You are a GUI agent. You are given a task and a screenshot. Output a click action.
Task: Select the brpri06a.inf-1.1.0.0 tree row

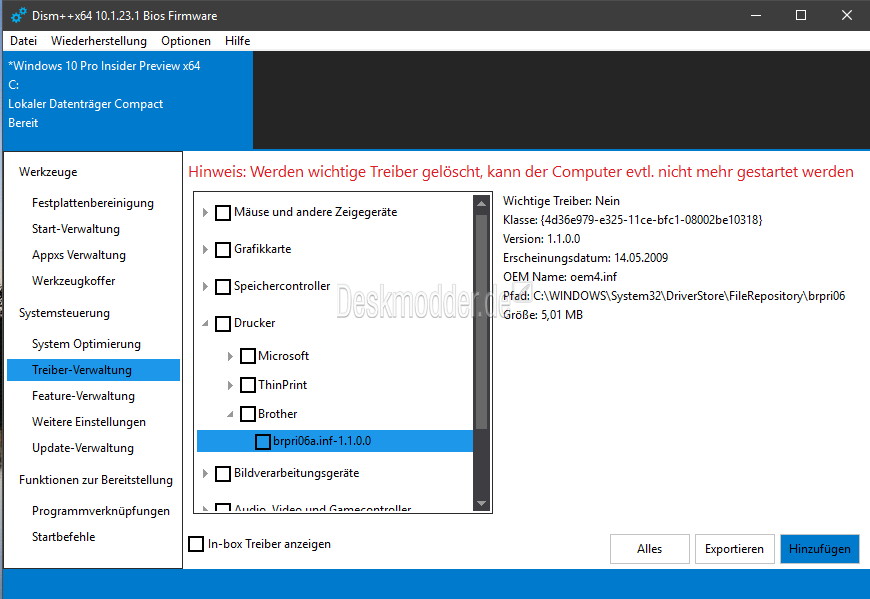tap(335, 441)
